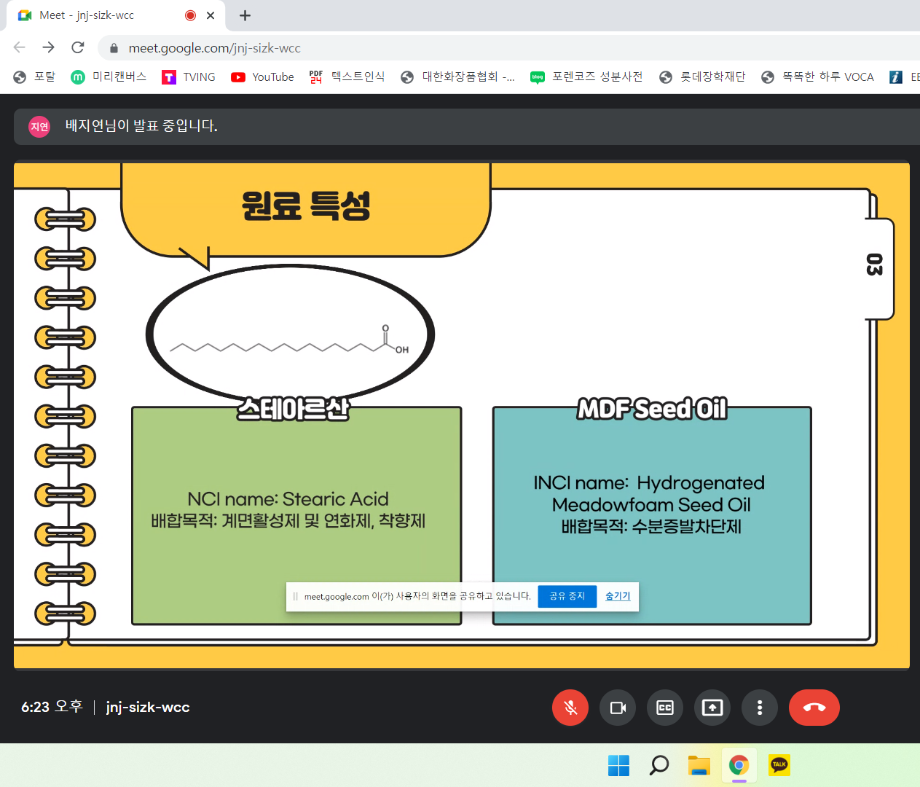This screenshot has width=920, height=787.
Task: Toggle the camera on or off
Action: 617,707
